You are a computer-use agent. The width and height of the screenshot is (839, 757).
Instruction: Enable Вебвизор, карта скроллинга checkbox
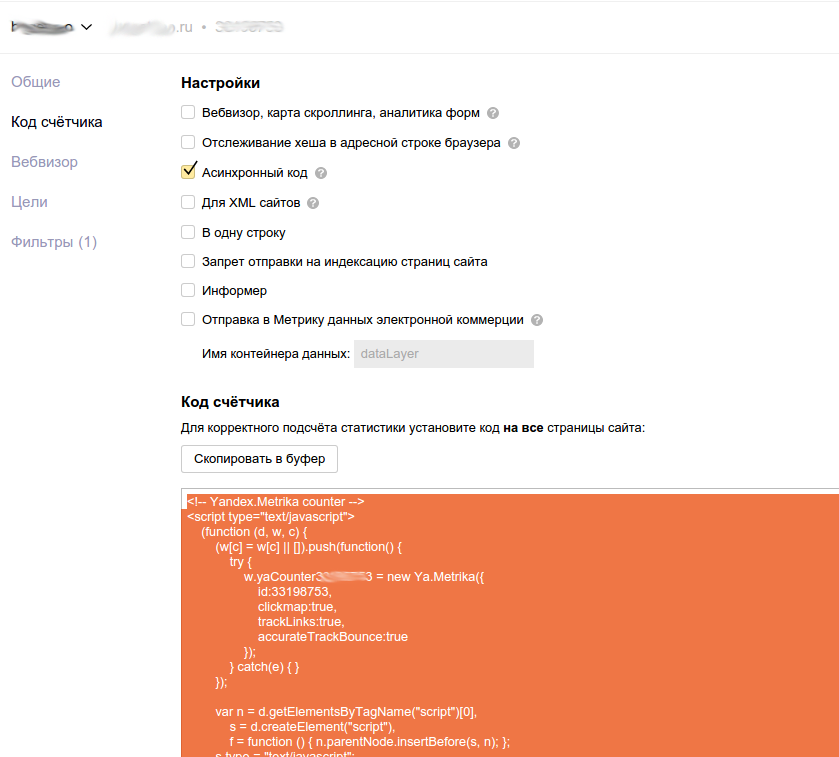(x=188, y=112)
